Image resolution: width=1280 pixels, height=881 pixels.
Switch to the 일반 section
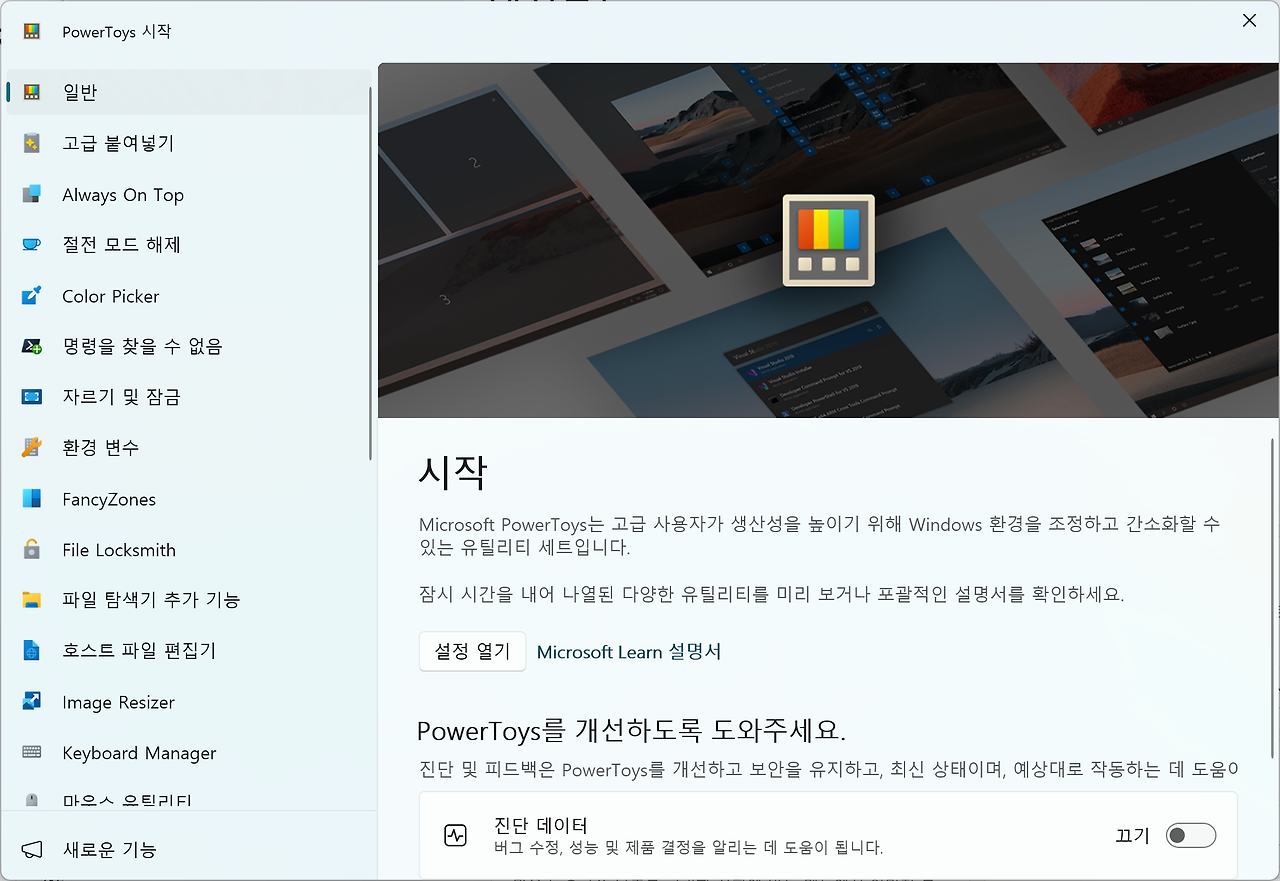pyautogui.click(x=78, y=91)
